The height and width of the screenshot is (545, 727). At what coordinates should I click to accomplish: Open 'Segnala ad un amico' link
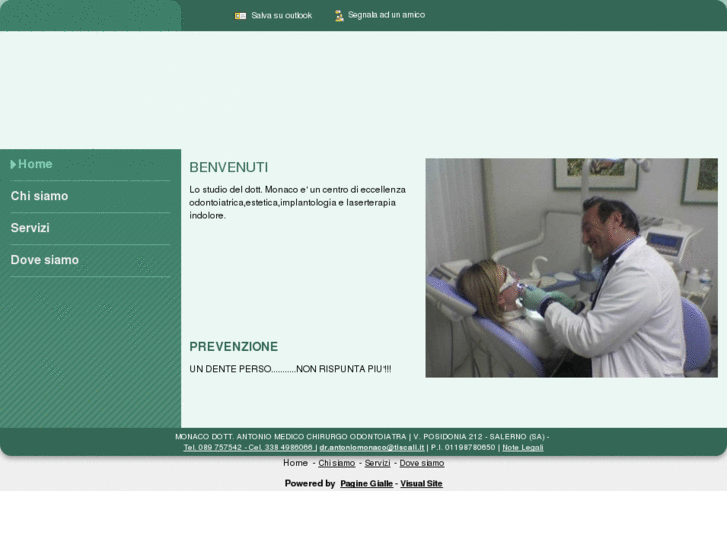point(386,15)
